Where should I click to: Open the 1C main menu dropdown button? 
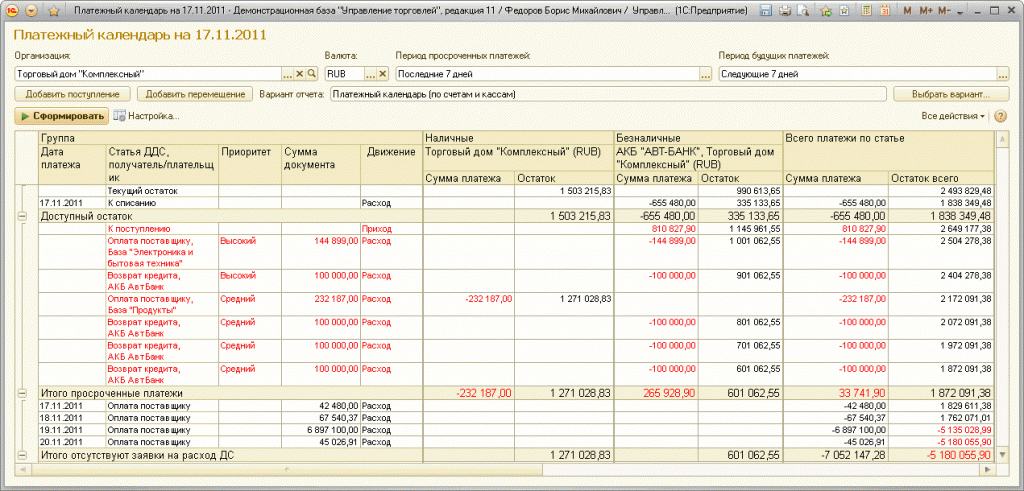click(31, 10)
